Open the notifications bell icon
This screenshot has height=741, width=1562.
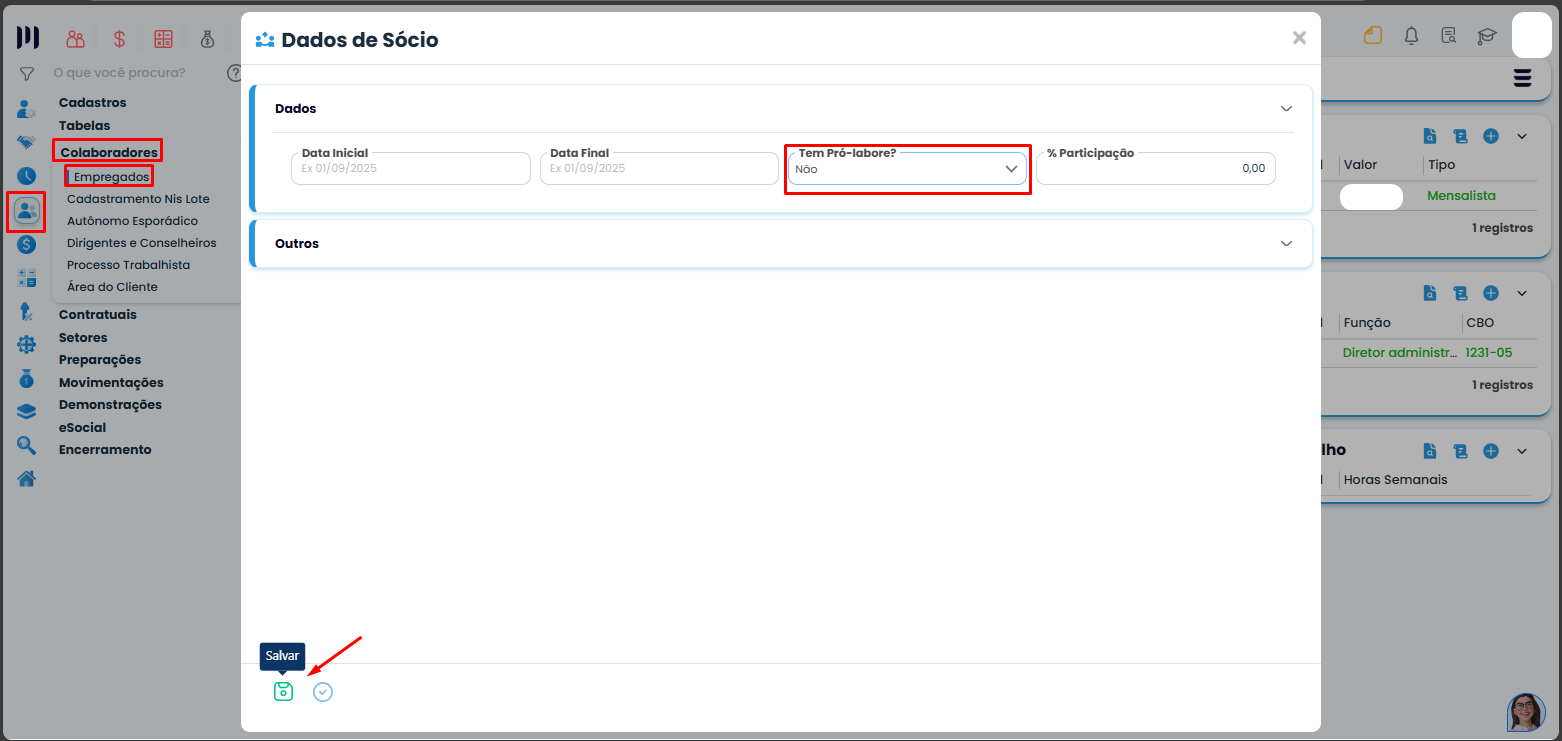1411,36
